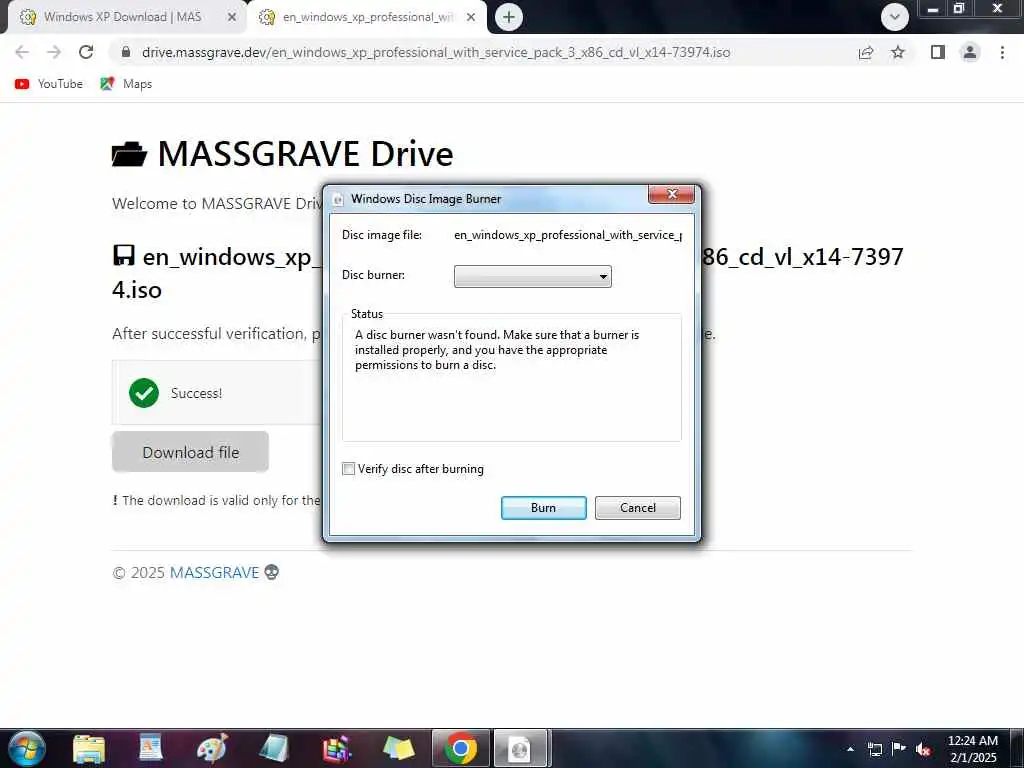
Task: Open the taskbar clock showing 12:24 AM
Action: click(x=972, y=749)
